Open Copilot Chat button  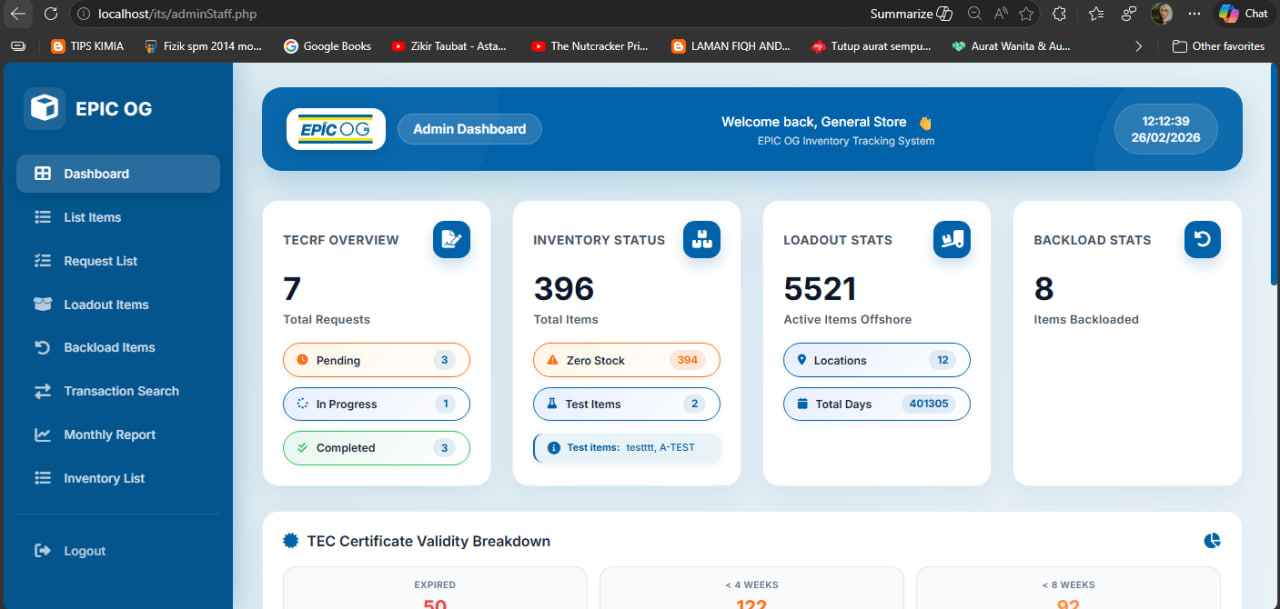coord(1243,14)
